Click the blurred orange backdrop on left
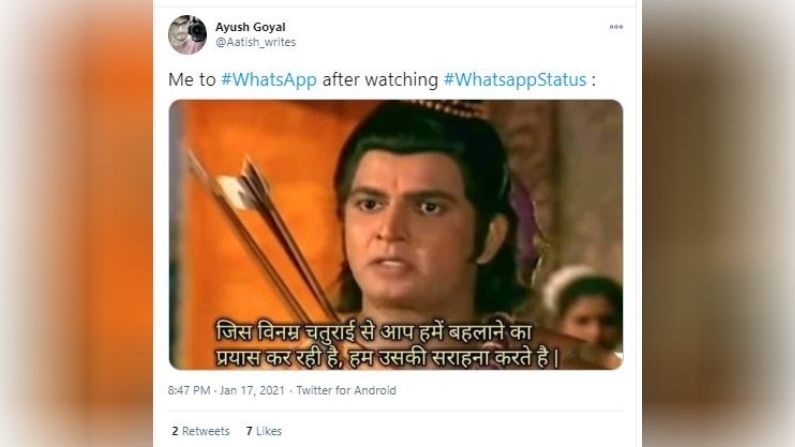 point(76,224)
